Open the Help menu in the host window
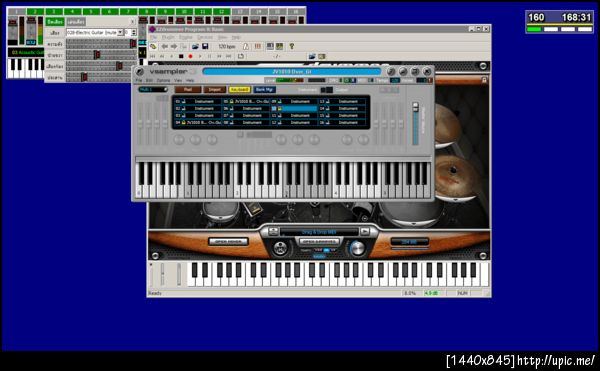The image size is (600, 371). [x=236, y=37]
